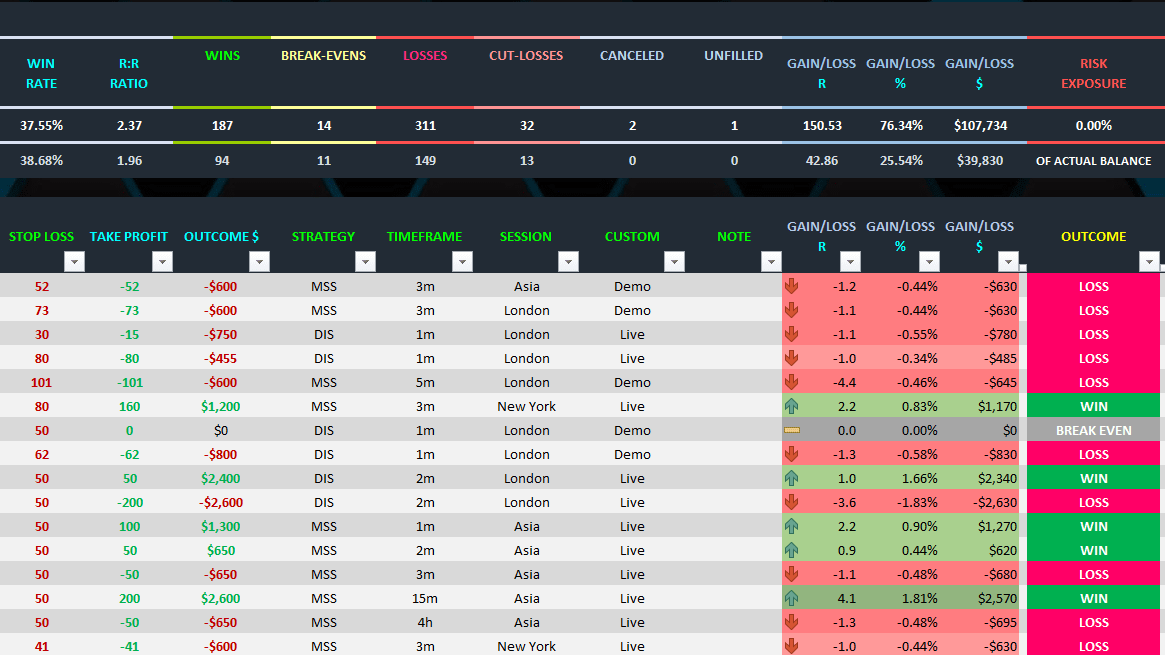The height and width of the screenshot is (655, 1165).
Task: Select the 37.55% win rate value
Action: click(41, 126)
